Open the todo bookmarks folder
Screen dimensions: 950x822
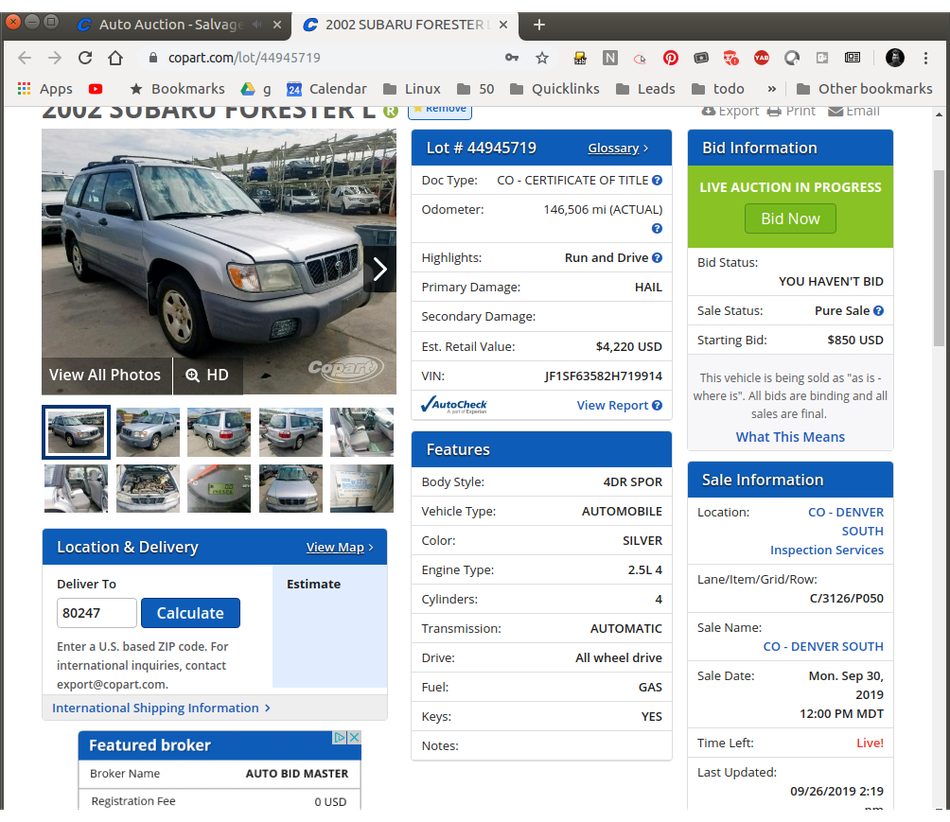[x=718, y=89]
